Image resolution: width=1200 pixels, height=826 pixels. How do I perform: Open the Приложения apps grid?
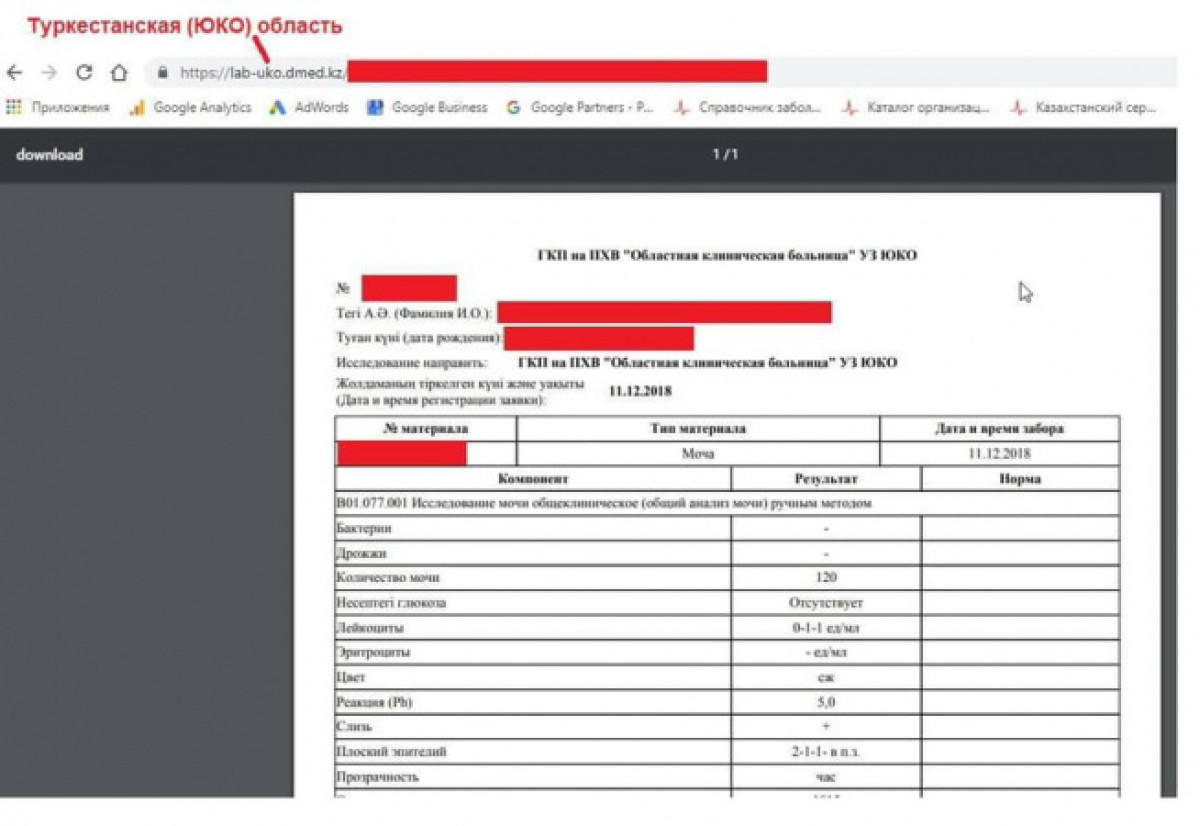click(x=58, y=108)
